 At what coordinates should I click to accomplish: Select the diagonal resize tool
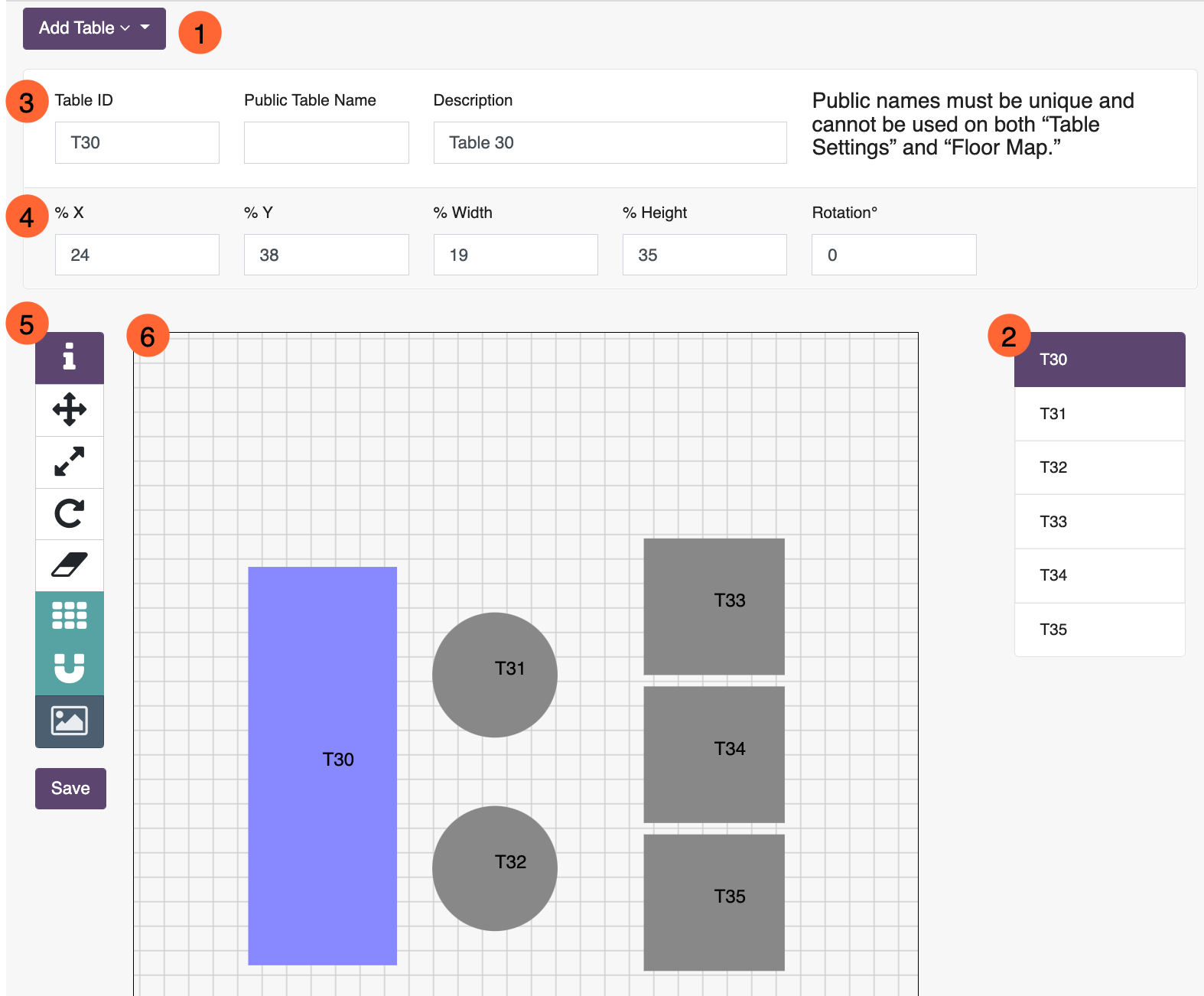click(x=70, y=461)
